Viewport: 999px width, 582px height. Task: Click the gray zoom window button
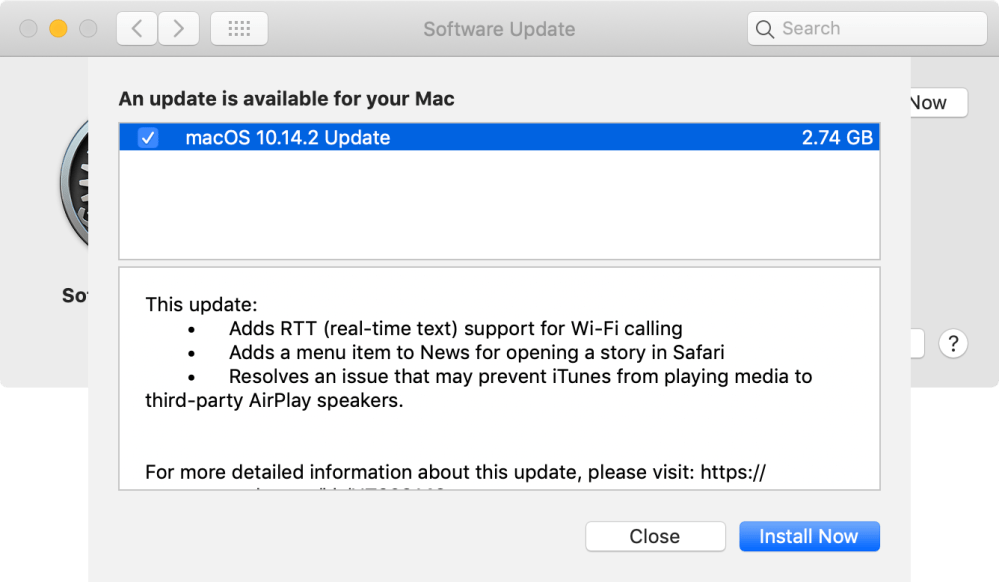(88, 29)
